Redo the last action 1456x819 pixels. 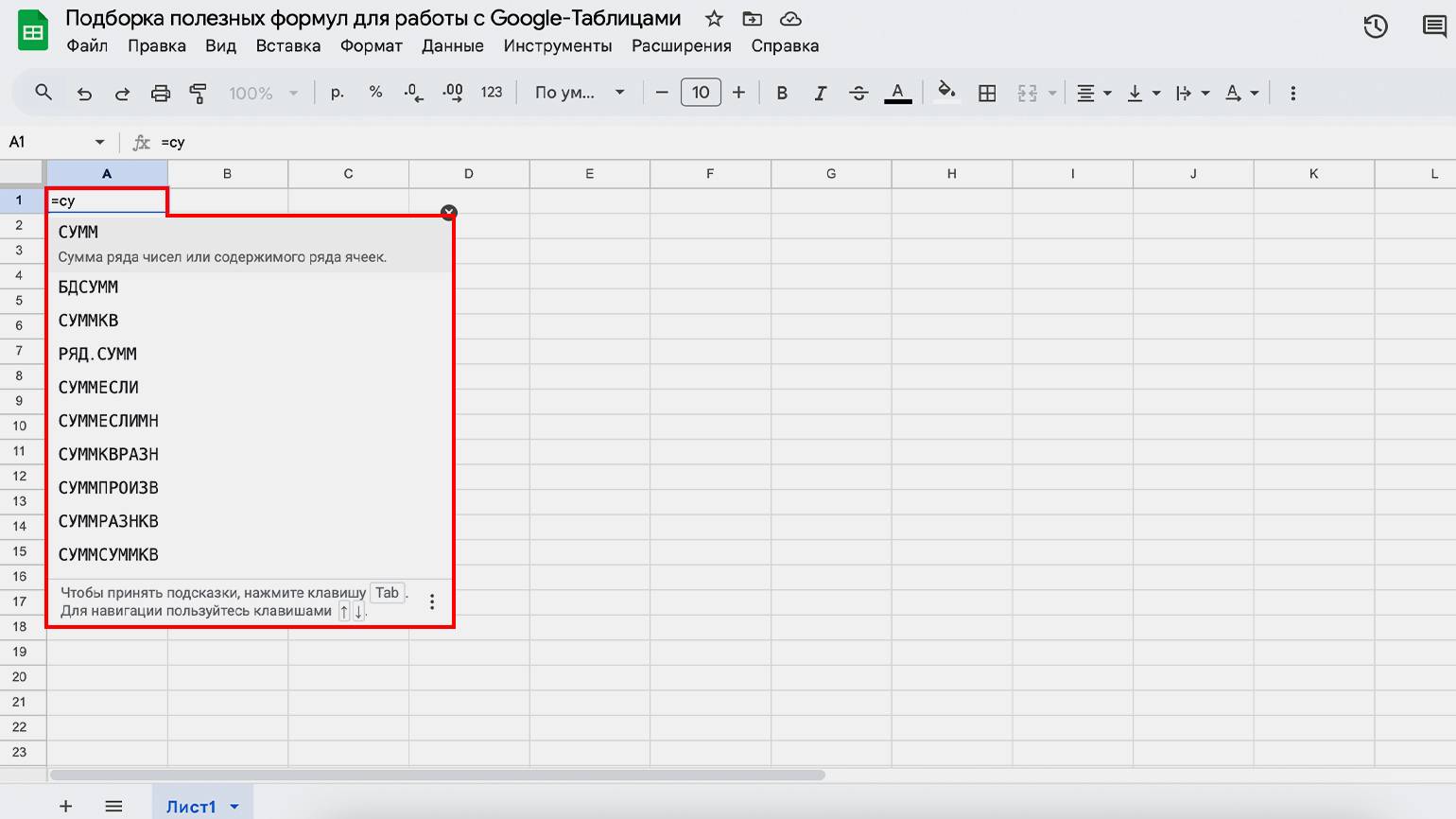pyautogui.click(x=122, y=93)
